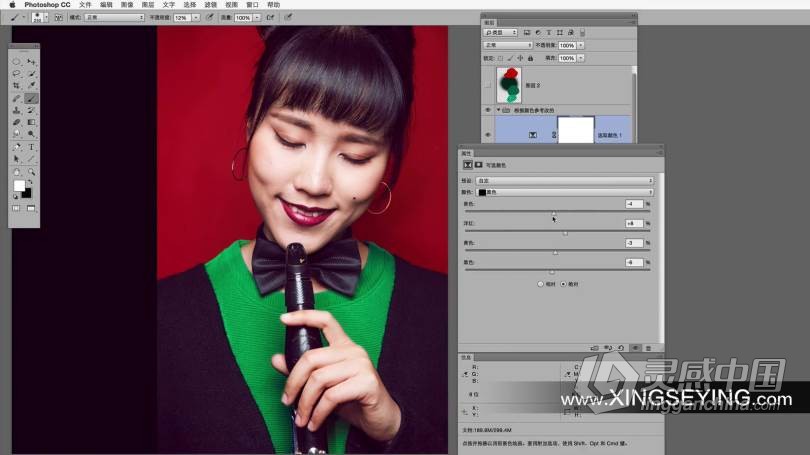810x455 pixels.
Task: Filter layers by type layers
Action: (x=549, y=33)
